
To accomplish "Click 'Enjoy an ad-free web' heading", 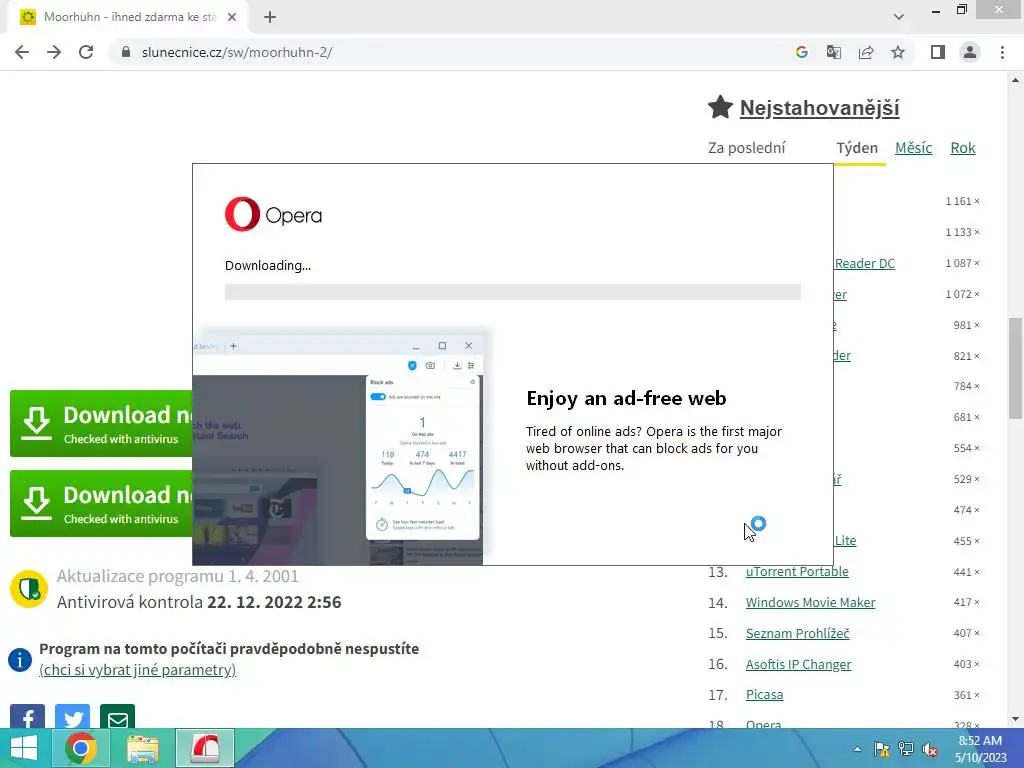I will tap(626, 398).
